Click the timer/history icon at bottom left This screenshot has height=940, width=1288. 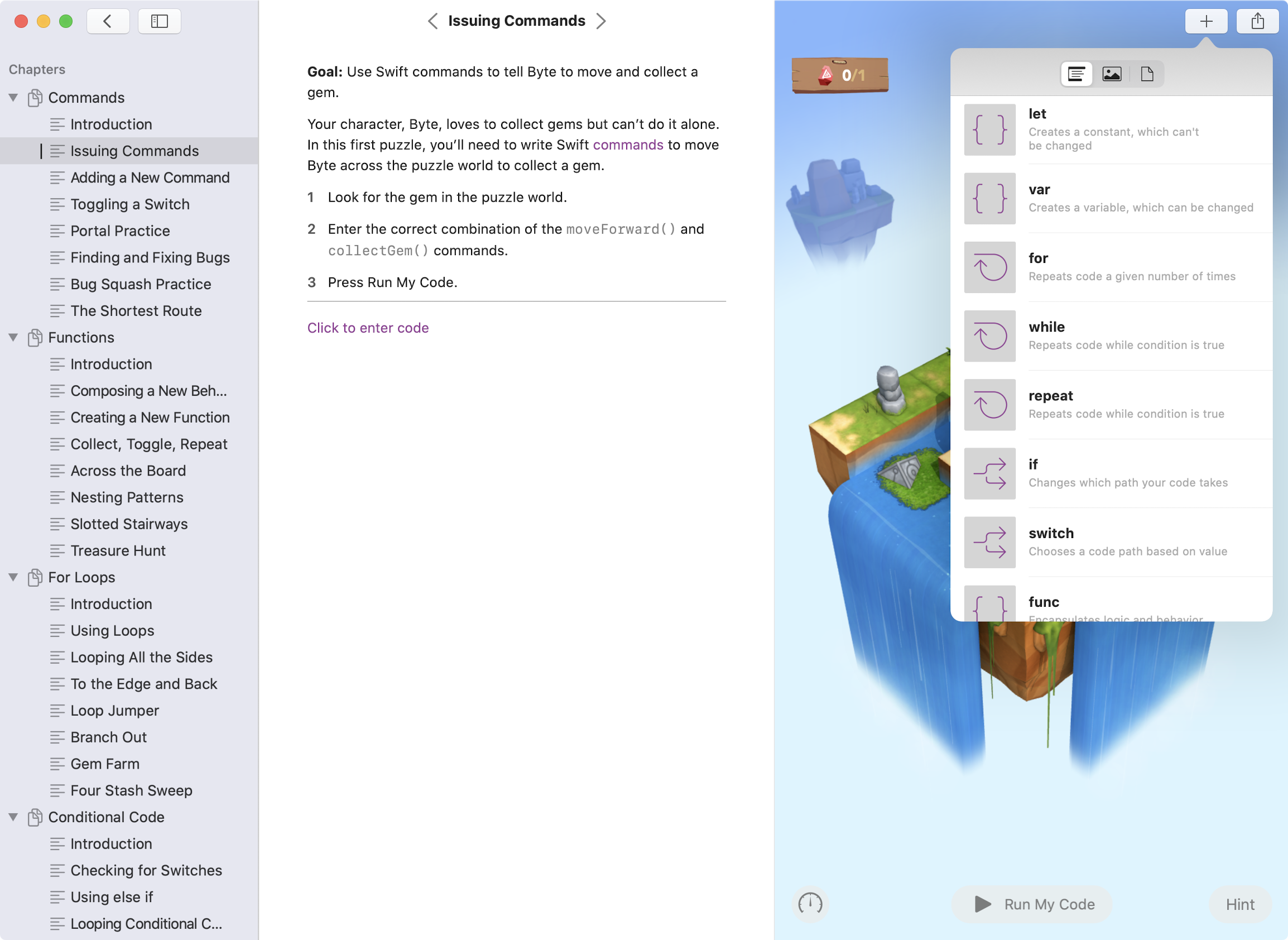[x=810, y=904]
